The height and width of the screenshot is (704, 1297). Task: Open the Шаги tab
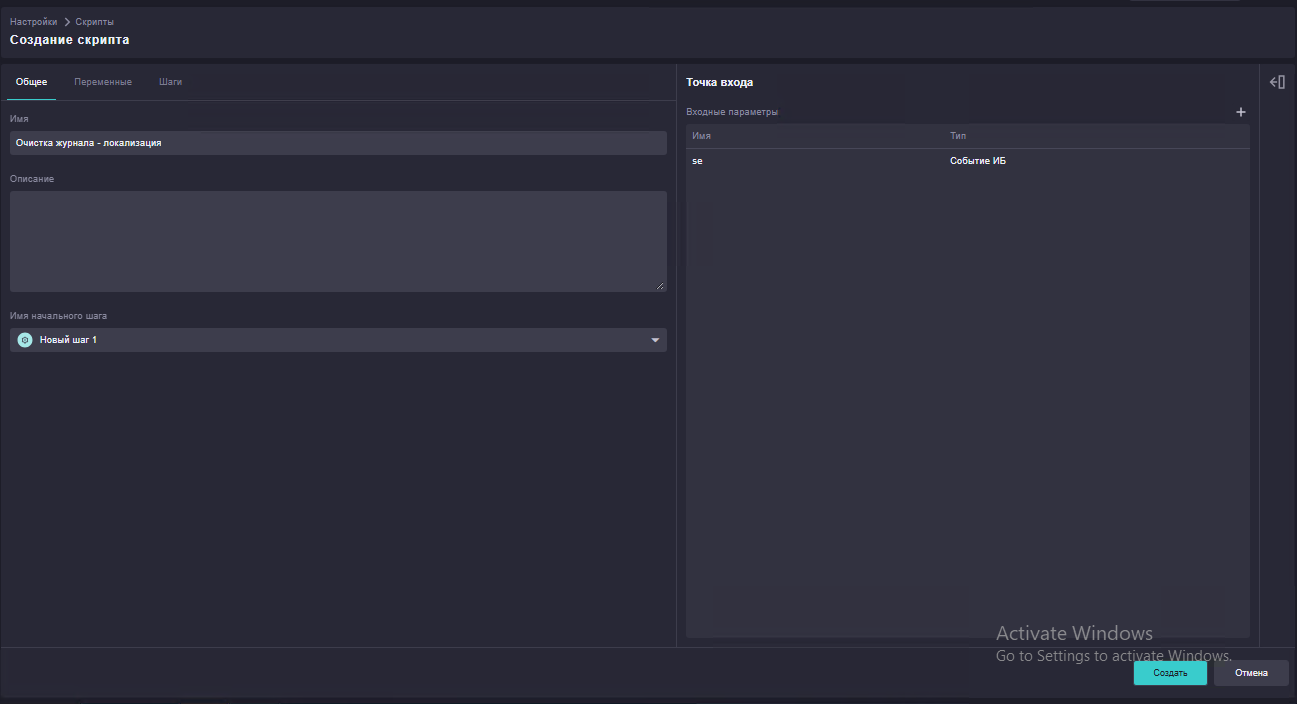tap(170, 82)
